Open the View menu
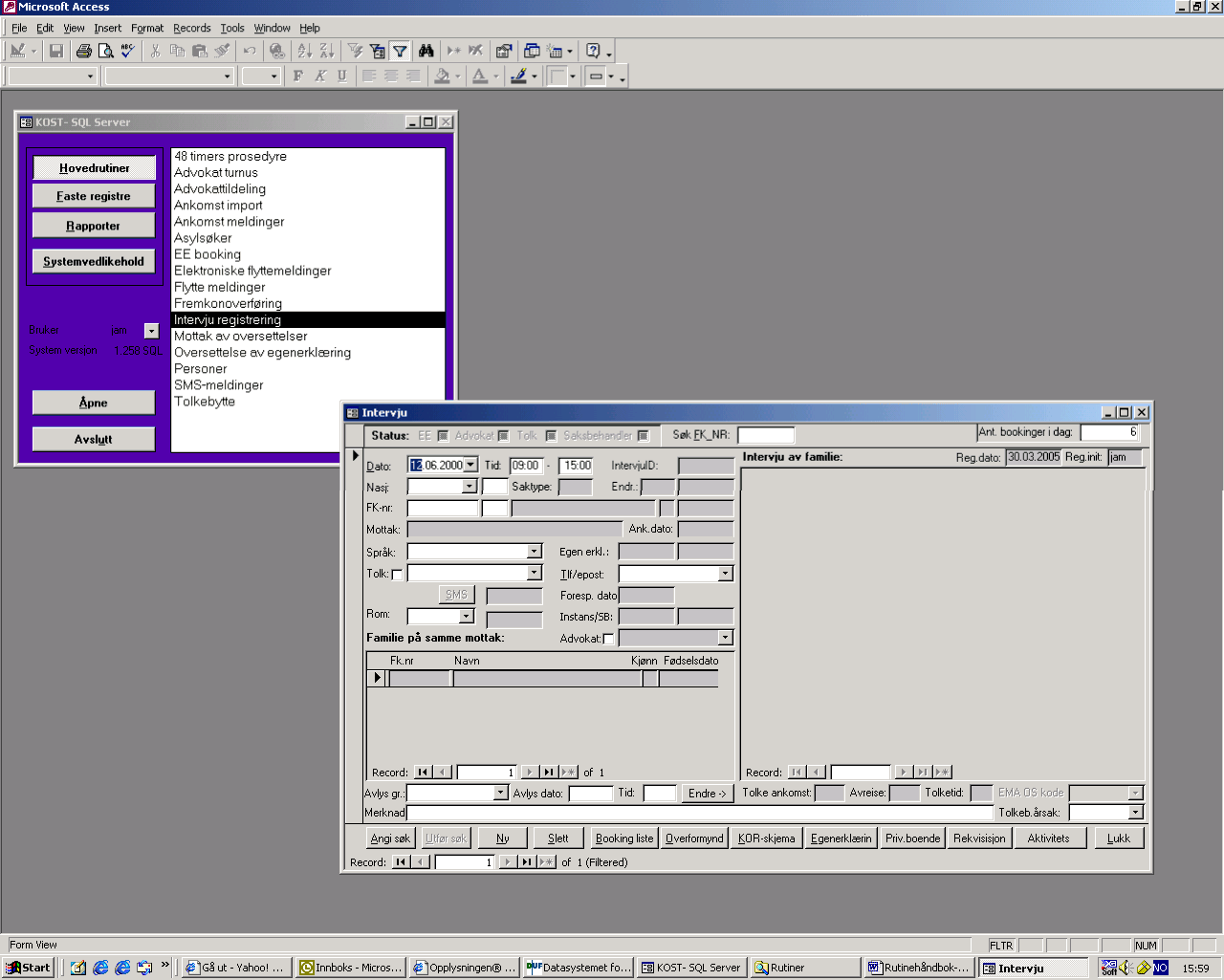 74,28
